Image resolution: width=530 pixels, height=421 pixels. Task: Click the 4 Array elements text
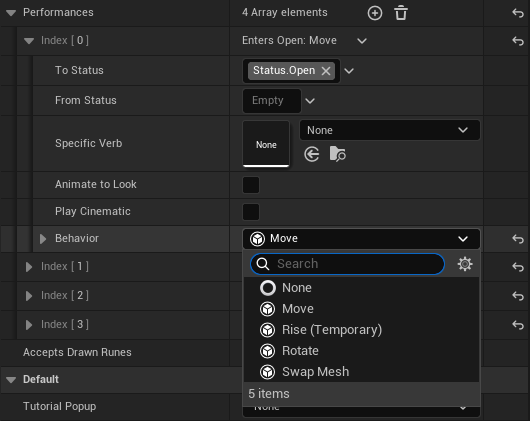point(285,13)
